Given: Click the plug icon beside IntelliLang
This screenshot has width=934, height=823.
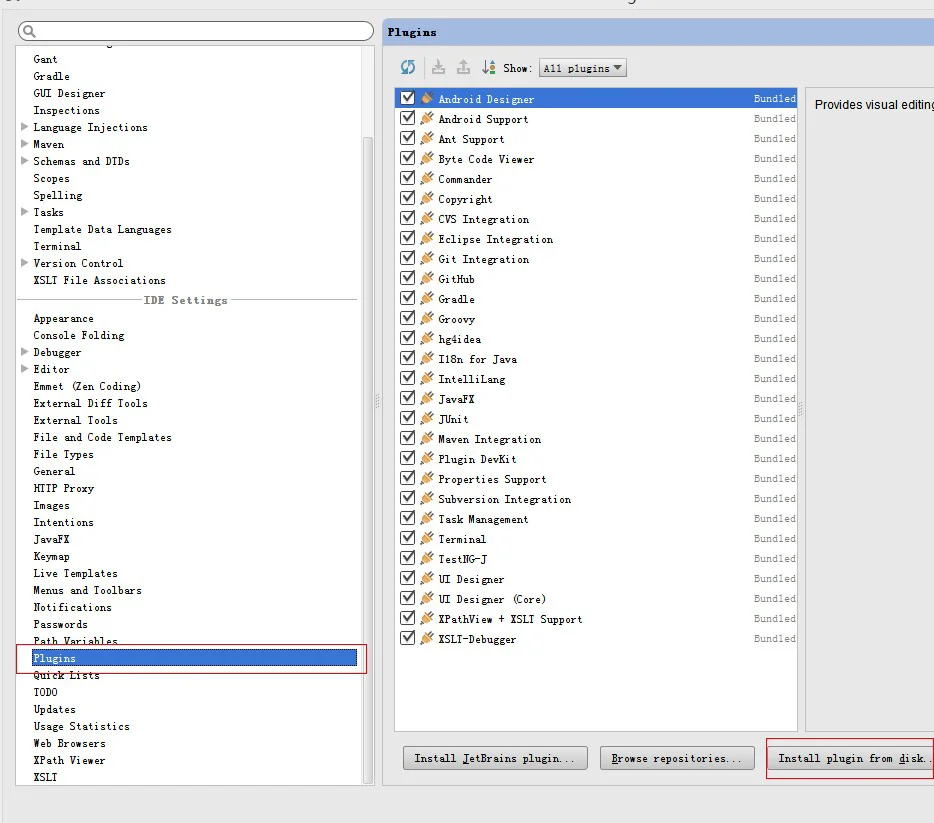Looking at the screenshot, I should pos(427,379).
